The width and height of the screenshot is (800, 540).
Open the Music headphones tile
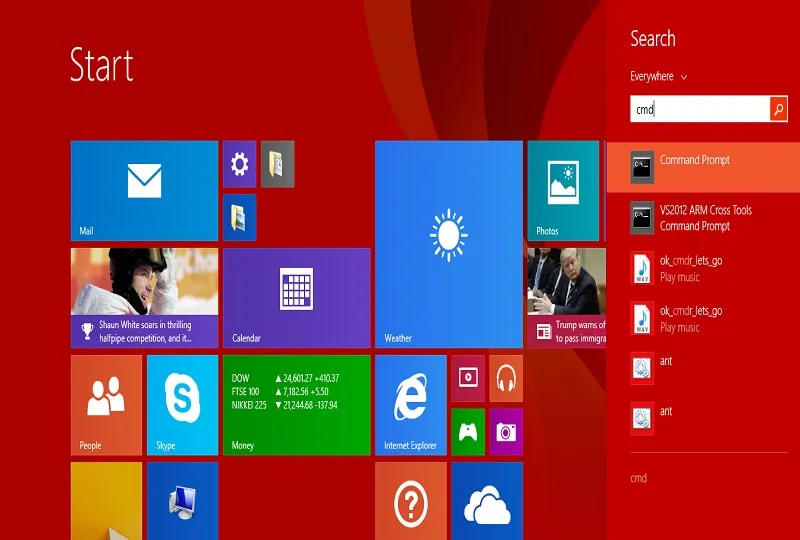(x=506, y=378)
